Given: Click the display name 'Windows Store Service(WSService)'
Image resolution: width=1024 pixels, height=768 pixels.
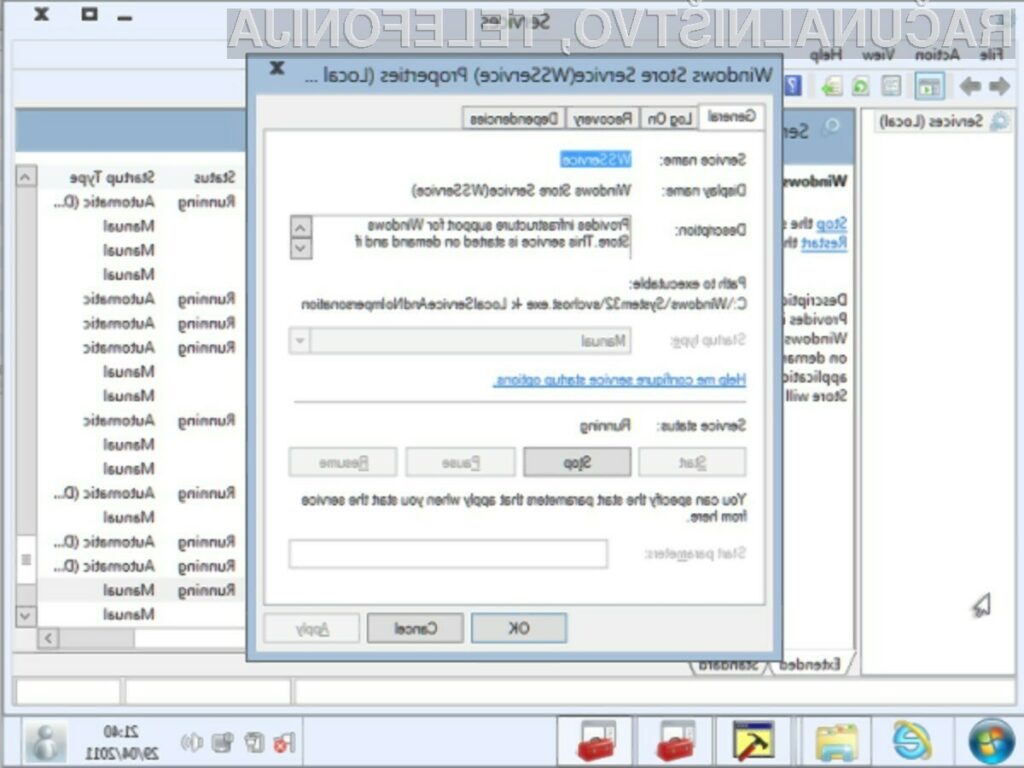Looking at the screenshot, I should point(522,190).
